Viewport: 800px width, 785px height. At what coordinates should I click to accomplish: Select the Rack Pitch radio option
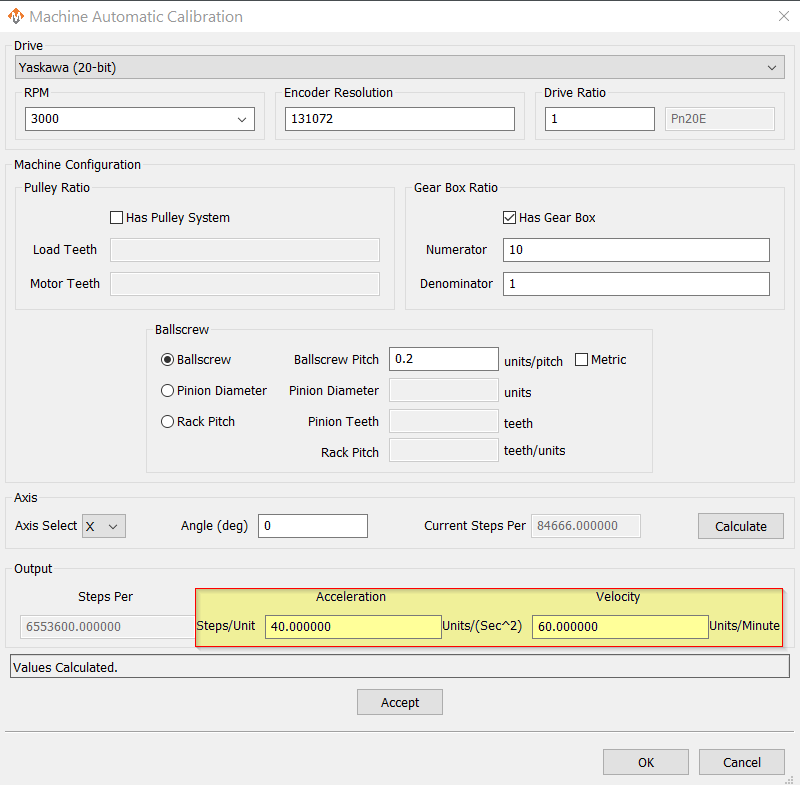168,421
